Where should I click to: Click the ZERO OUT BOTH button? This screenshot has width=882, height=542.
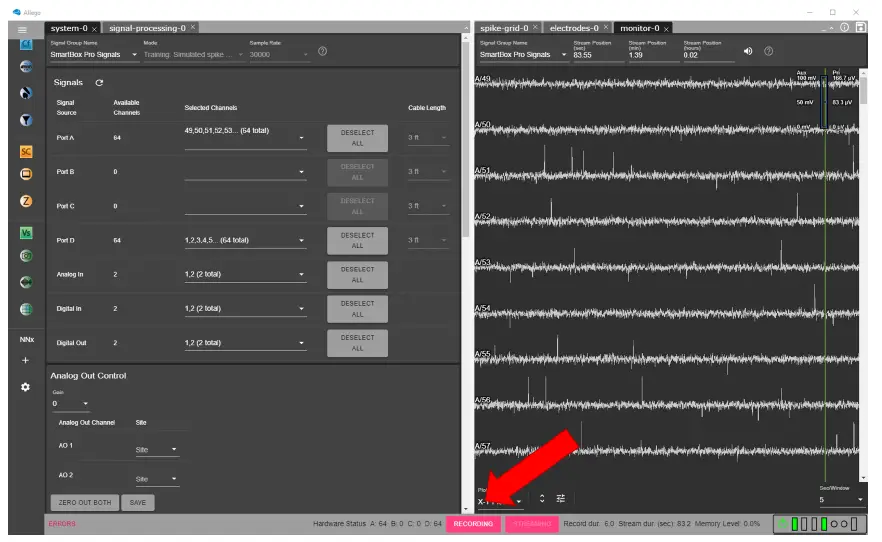click(85, 503)
